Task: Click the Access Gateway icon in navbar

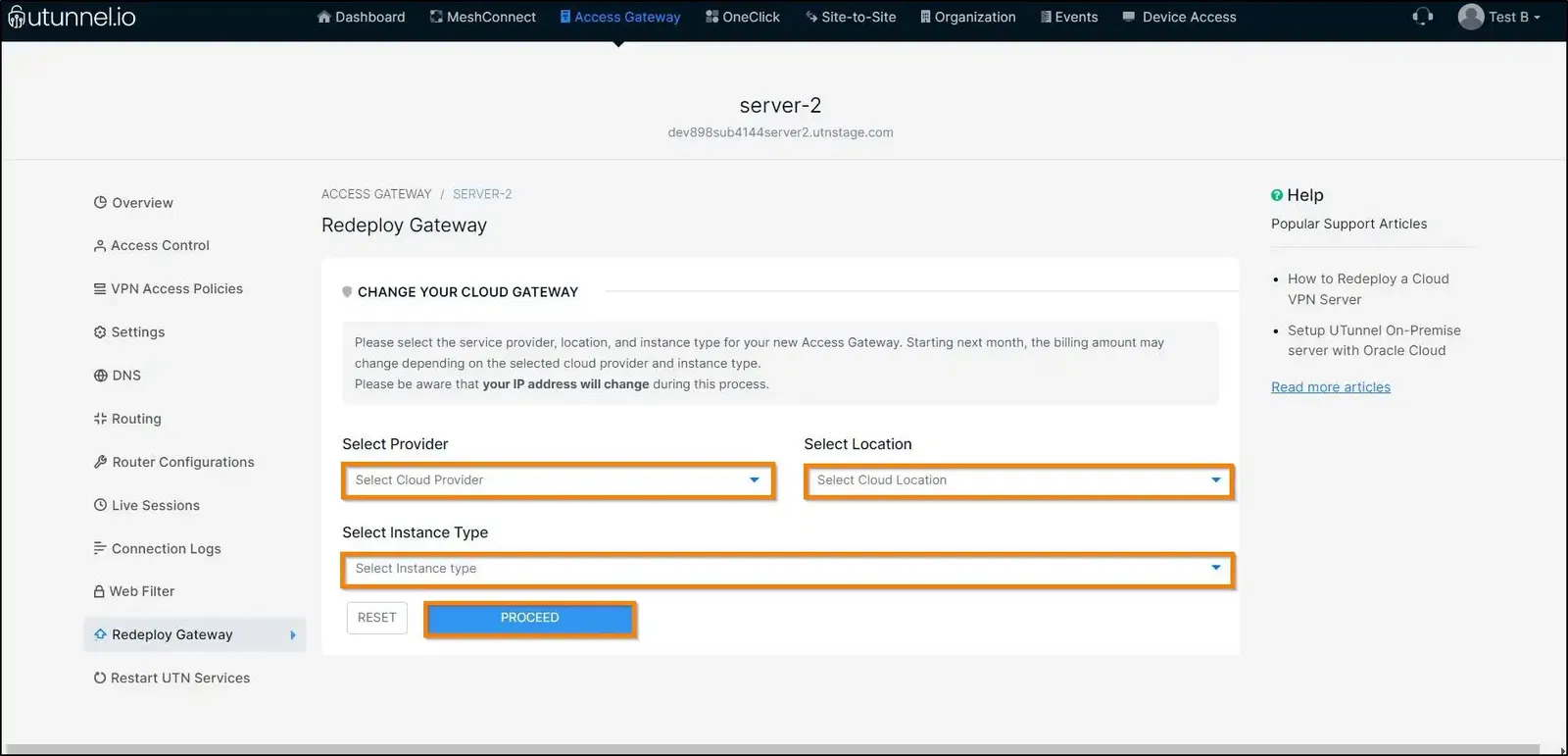Action: pyautogui.click(x=565, y=17)
